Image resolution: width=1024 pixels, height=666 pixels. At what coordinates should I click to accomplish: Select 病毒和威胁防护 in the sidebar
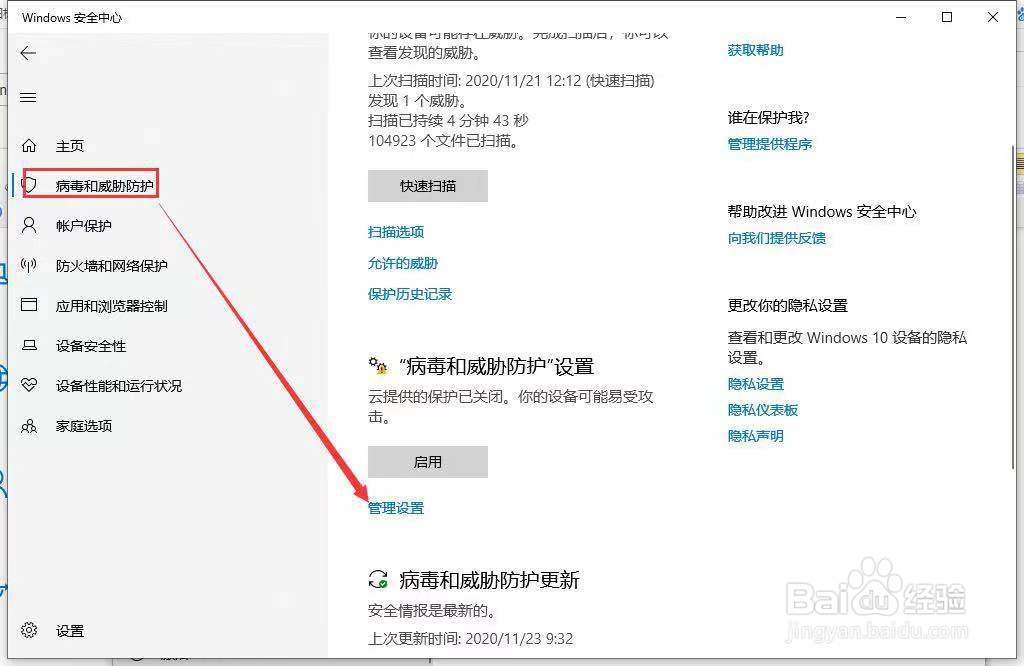pos(104,185)
